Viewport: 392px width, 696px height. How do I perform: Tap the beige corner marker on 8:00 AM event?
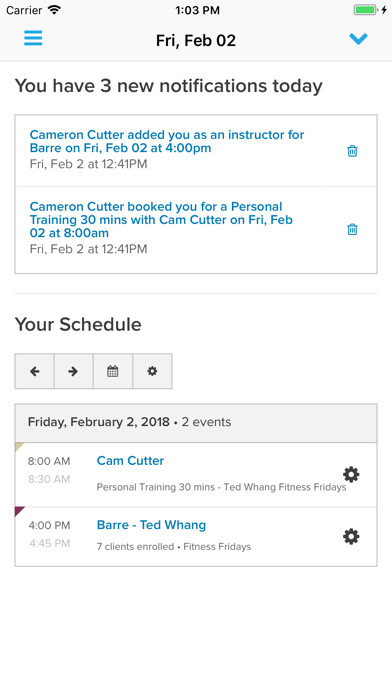pos(19,446)
